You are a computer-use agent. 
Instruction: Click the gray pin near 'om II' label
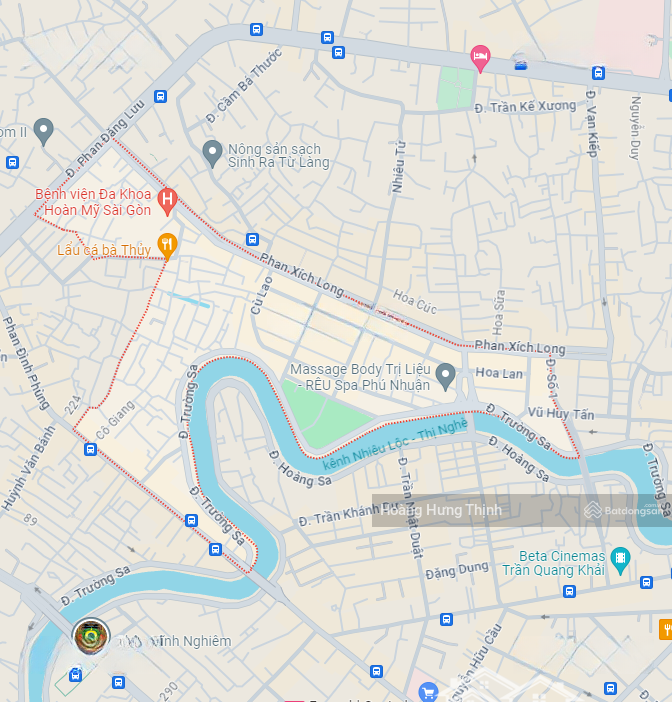43,131
